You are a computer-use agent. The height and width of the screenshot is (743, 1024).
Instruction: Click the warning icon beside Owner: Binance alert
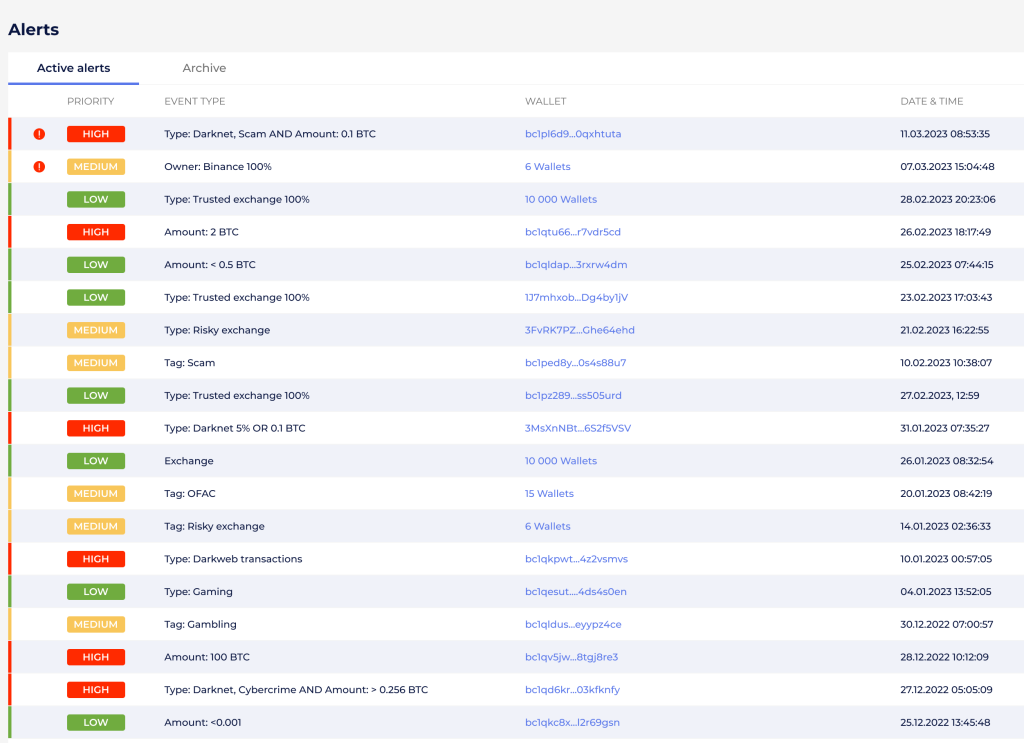click(39, 167)
